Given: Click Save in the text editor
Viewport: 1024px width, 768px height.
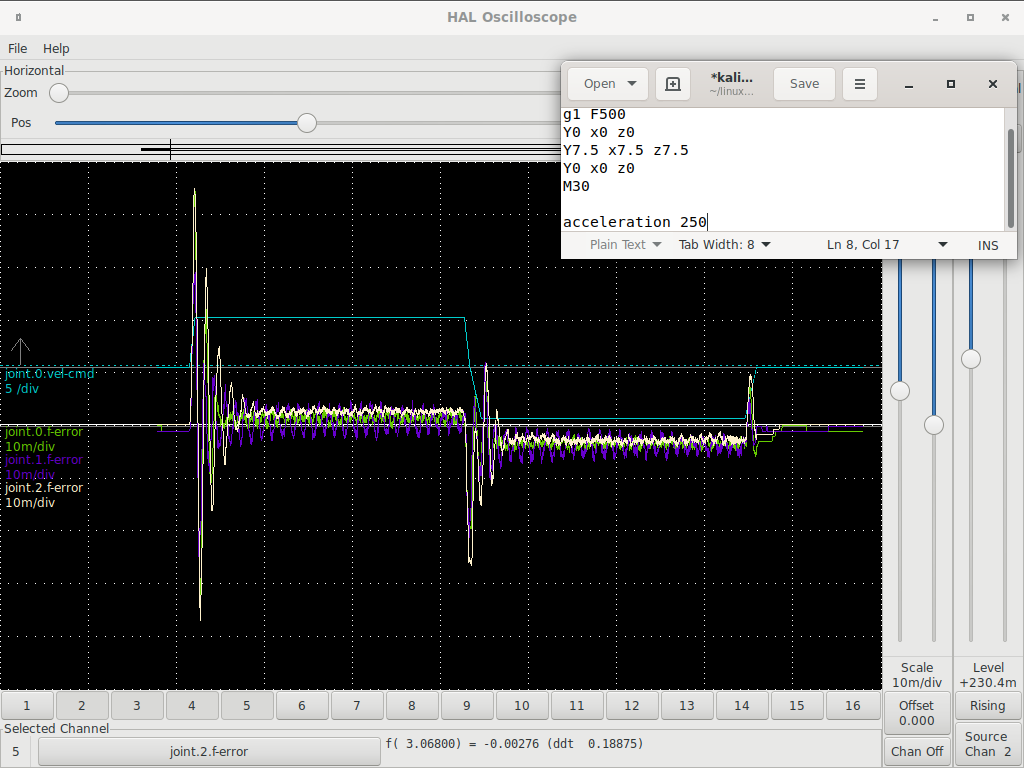Looking at the screenshot, I should pyautogui.click(x=804, y=84).
